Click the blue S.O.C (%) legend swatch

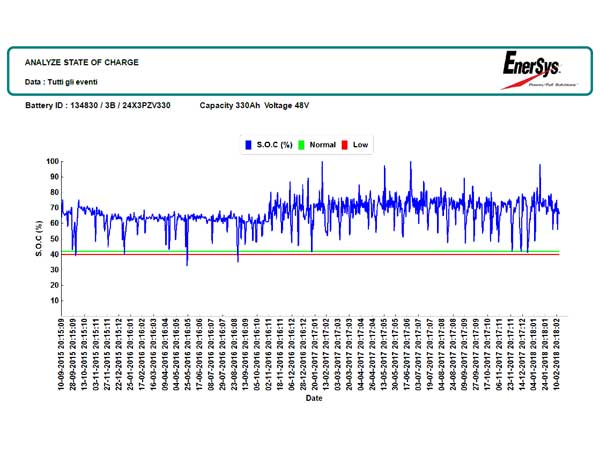tap(246, 145)
